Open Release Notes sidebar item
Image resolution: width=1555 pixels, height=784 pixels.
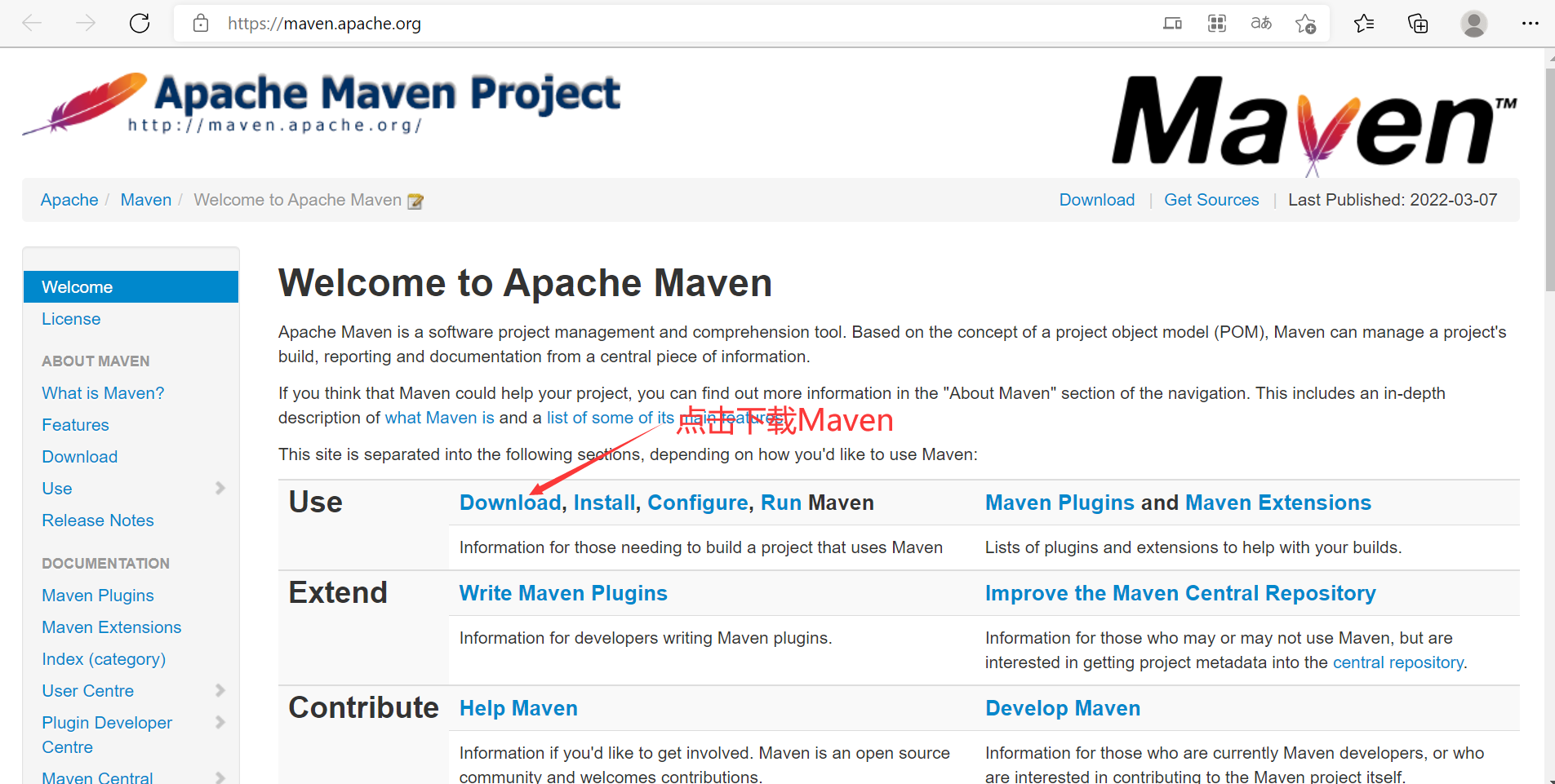tap(98, 520)
